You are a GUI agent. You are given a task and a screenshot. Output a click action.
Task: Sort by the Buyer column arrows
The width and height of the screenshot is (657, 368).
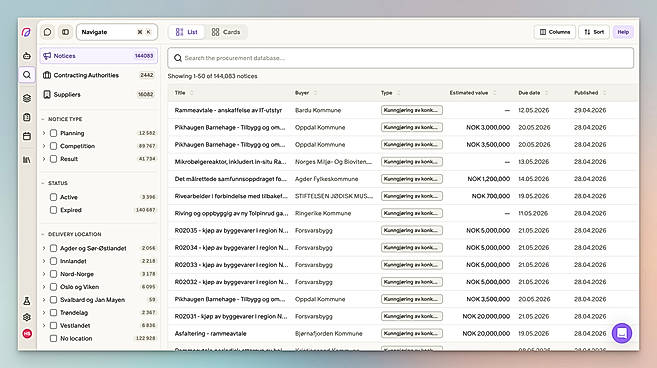click(x=316, y=93)
